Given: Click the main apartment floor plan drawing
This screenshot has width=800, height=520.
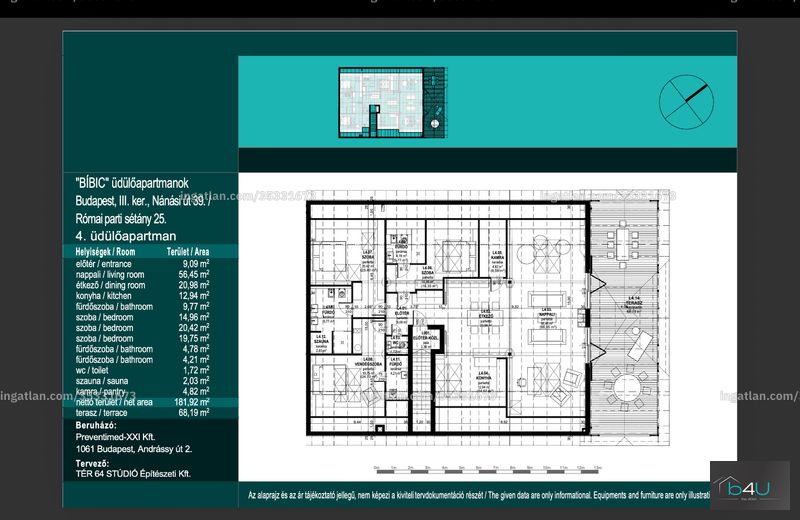Looking at the screenshot, I should coord(487,319).
